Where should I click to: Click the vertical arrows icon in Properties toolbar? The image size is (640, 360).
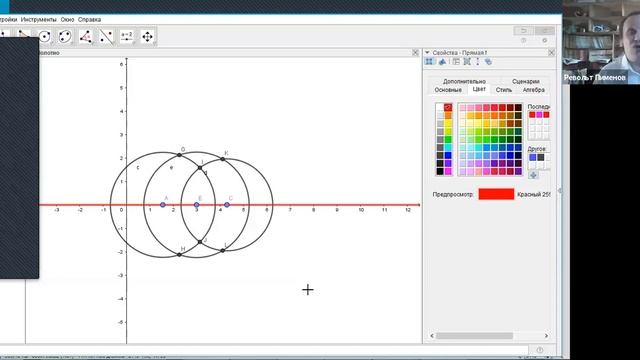478,62
